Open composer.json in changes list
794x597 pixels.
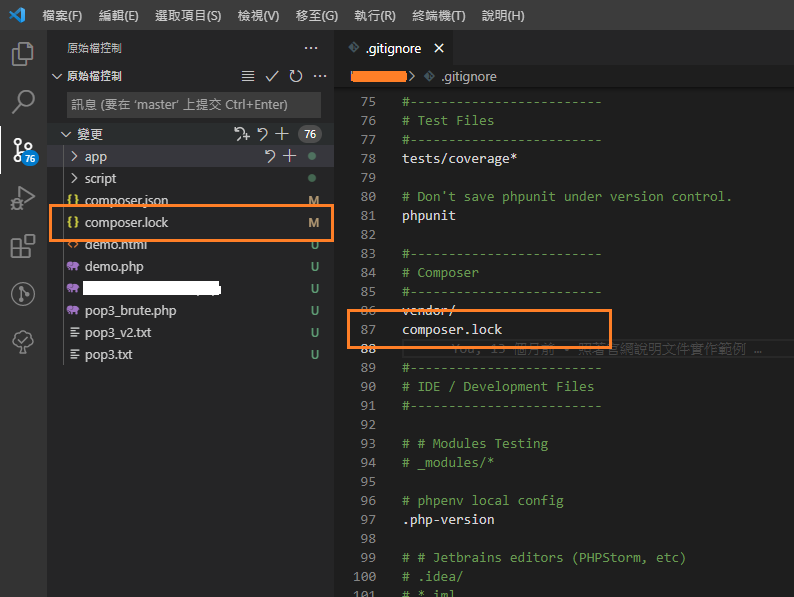point(126,200)
